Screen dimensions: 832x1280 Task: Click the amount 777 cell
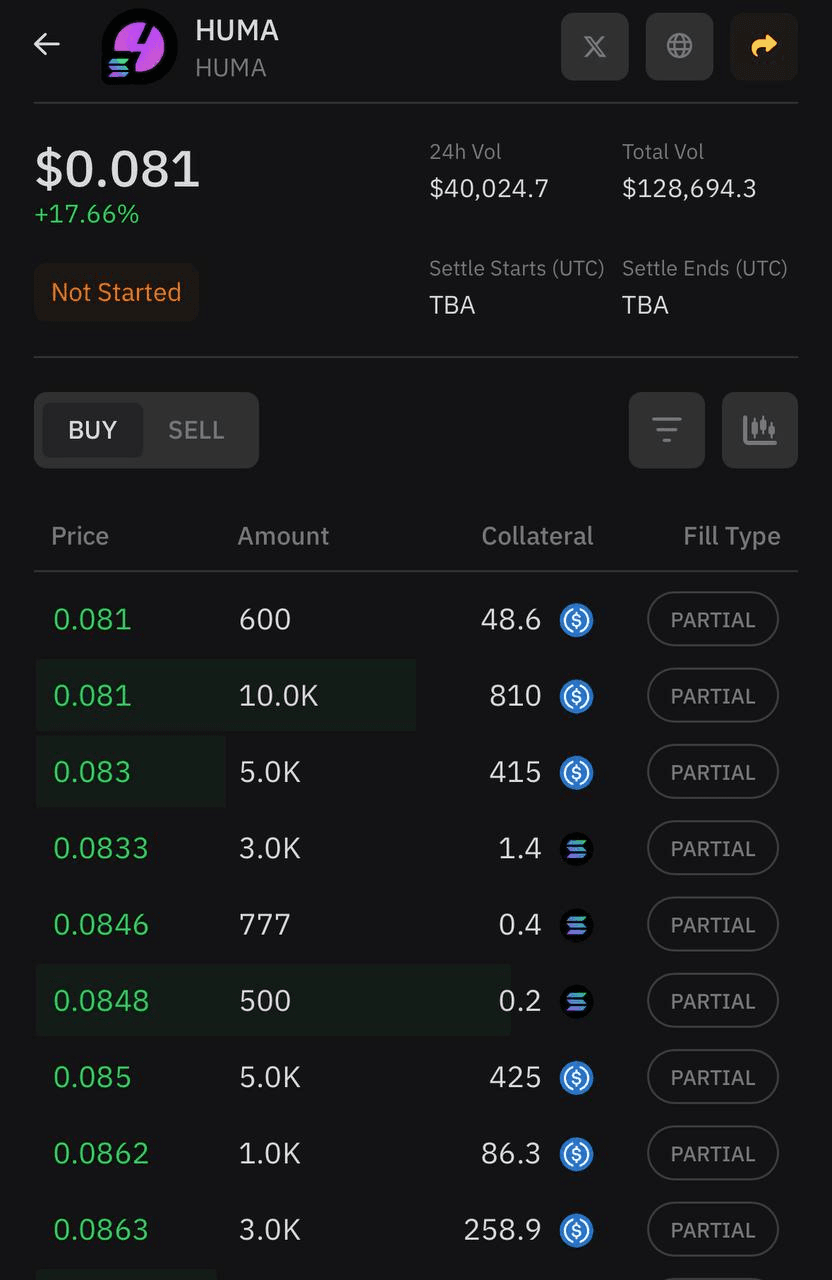pyautogui.click(x=265, y=924)
